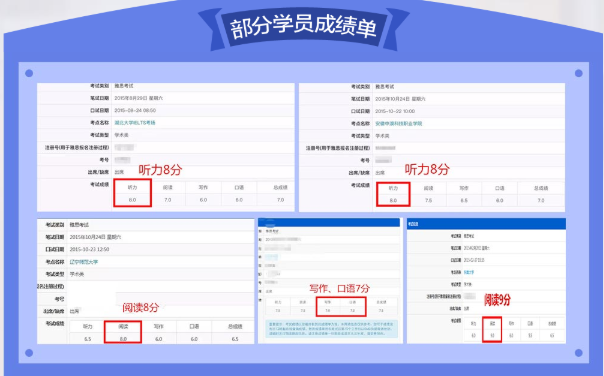Select the red-boxed 阅读 score under the 阅读9分 label
This screenshot has height=376, width=604.
(492, 329)
